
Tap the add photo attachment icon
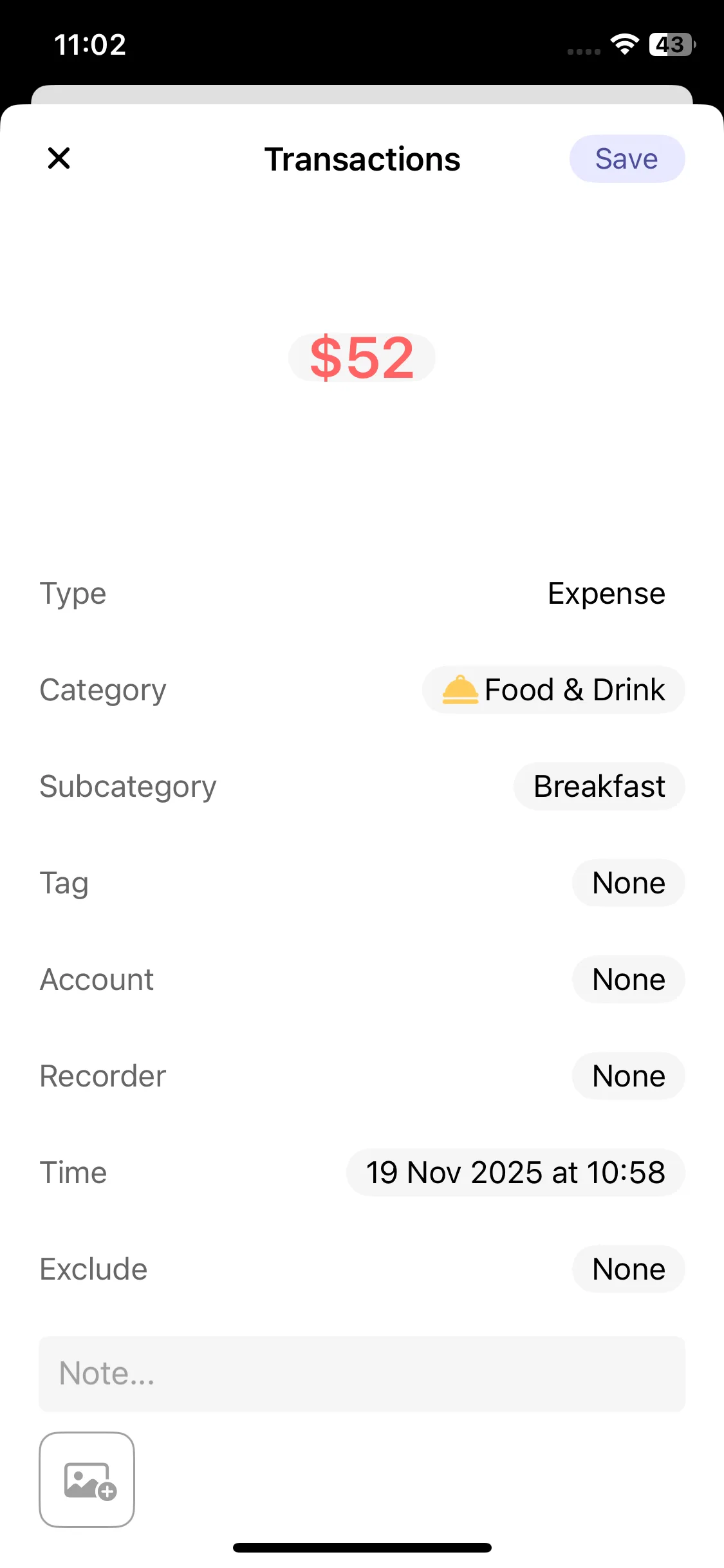tap(87, 1479)
